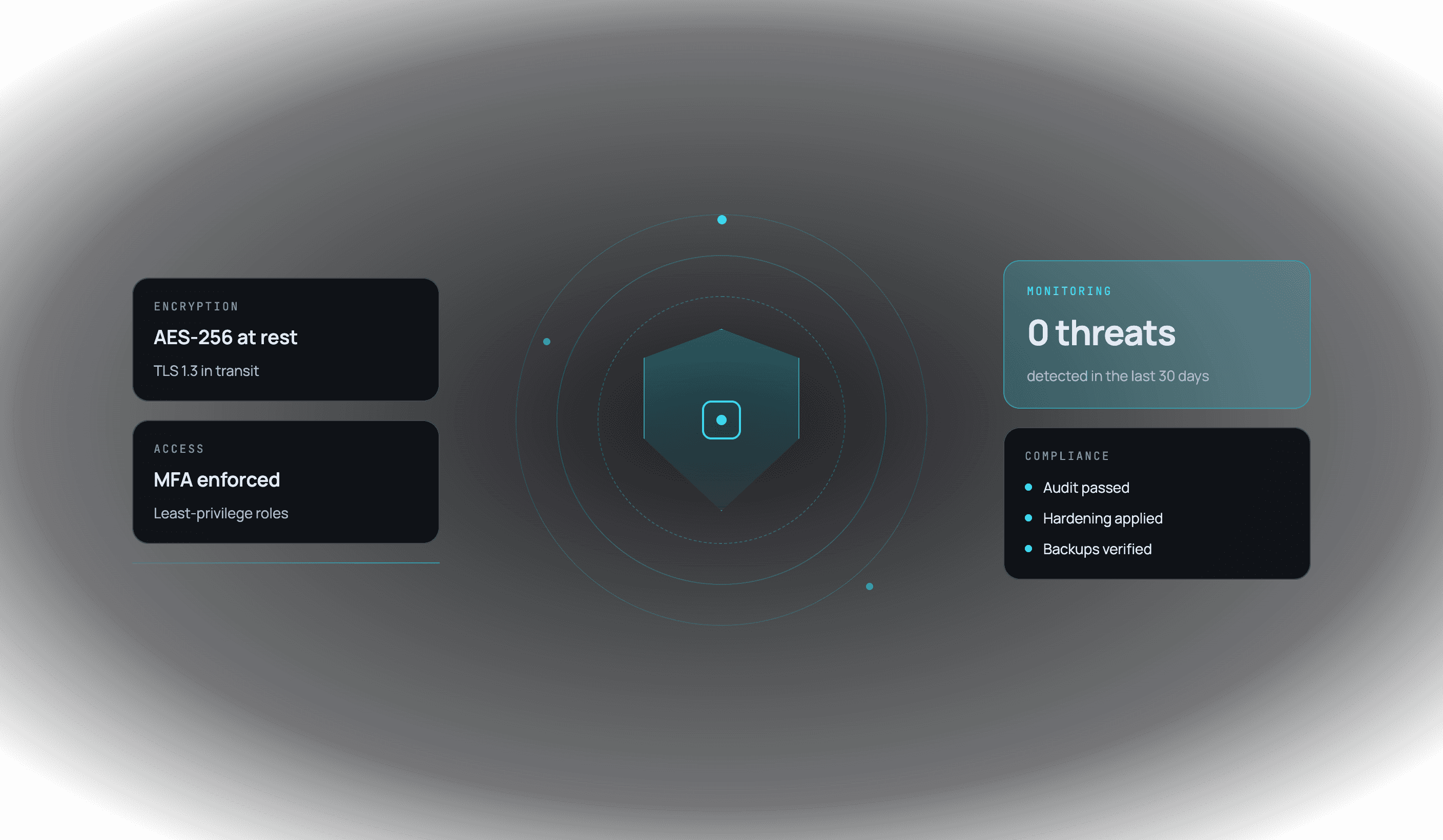This screenshot has height=840, width=1443.
Task: Click the "MFA enforced" title
Action: click(216, 479)
